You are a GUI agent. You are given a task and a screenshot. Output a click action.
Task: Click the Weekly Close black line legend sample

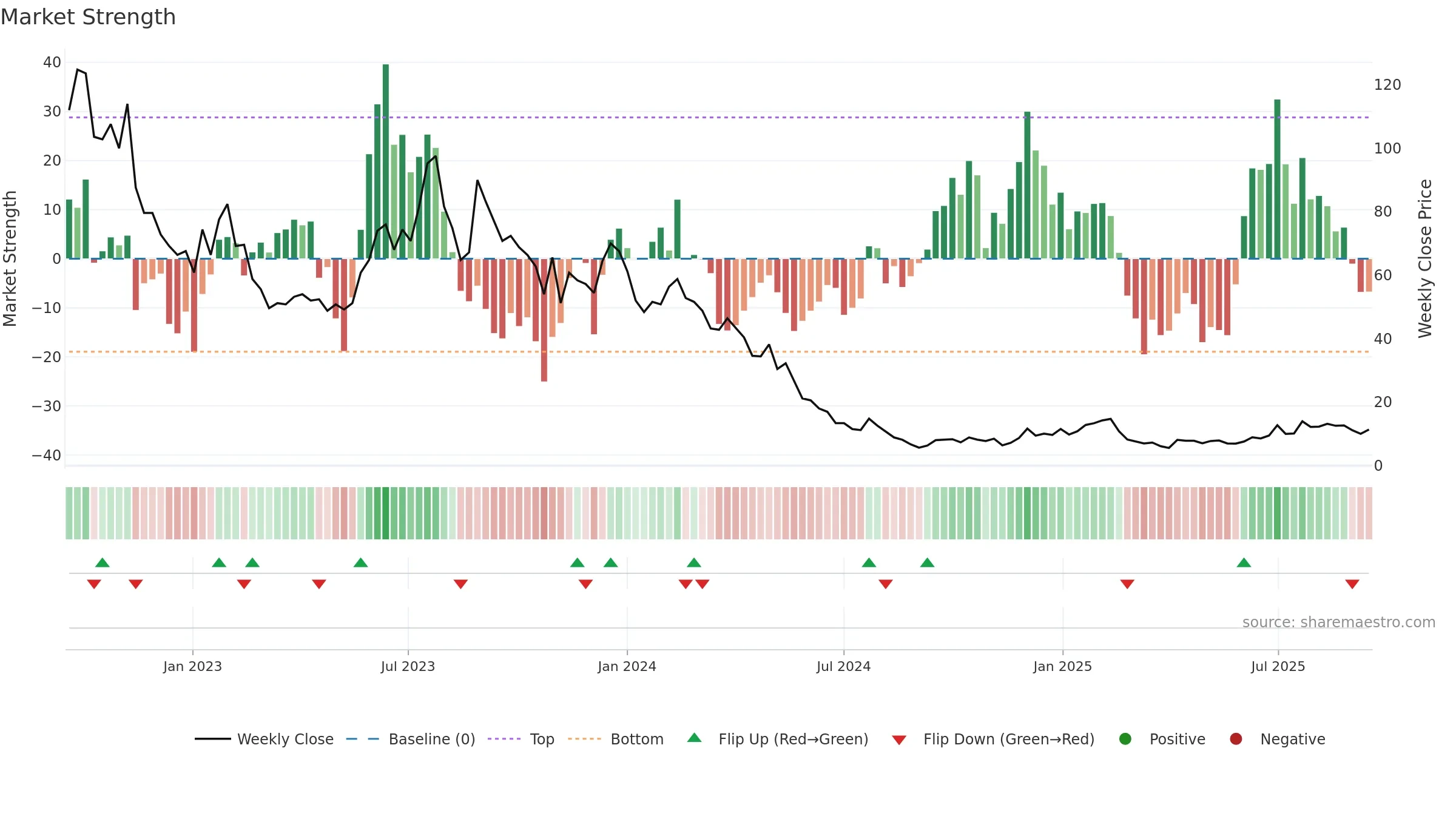point(212,739)
